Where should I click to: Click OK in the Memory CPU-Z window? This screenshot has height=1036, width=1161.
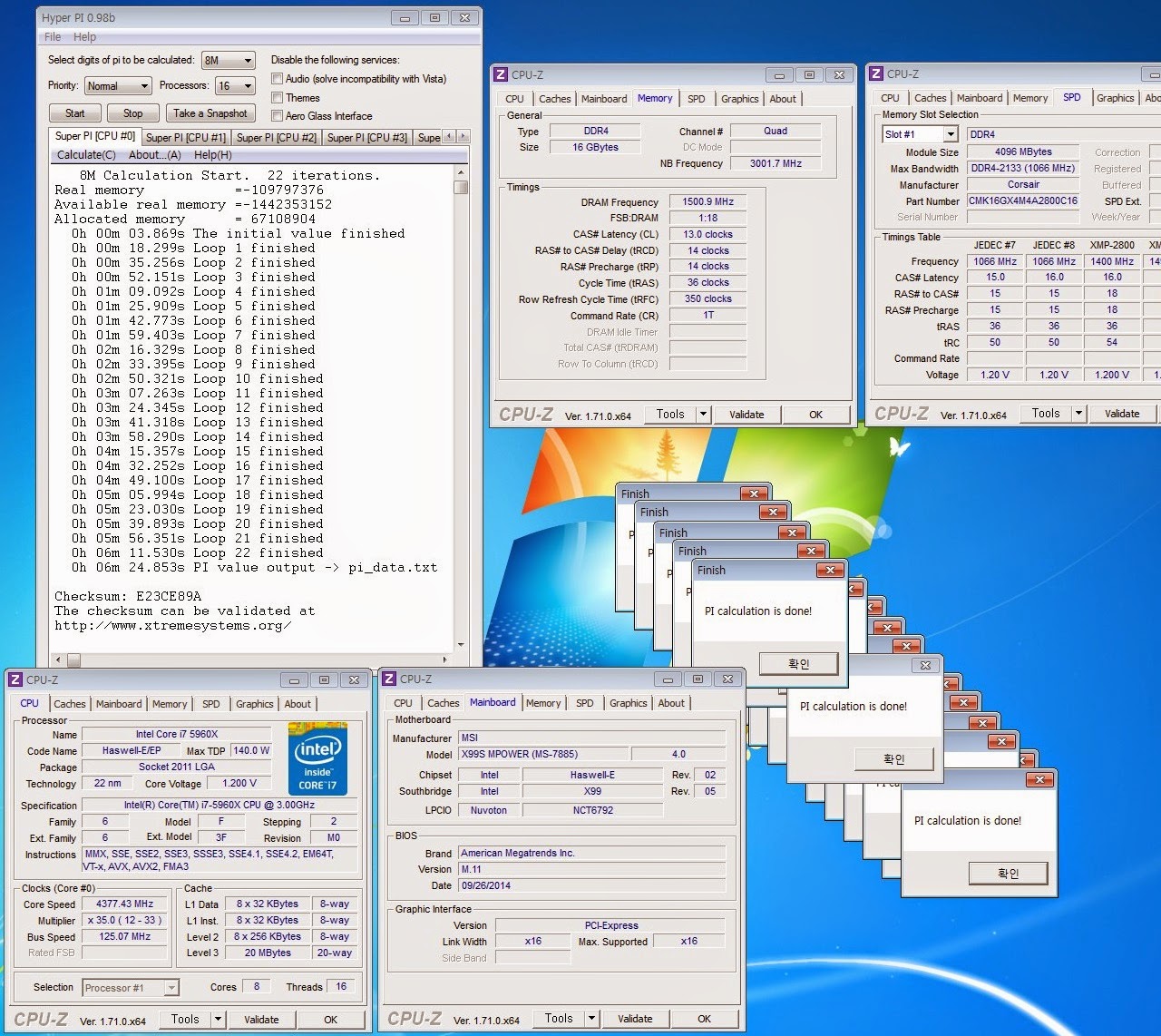tap(815, 415)
